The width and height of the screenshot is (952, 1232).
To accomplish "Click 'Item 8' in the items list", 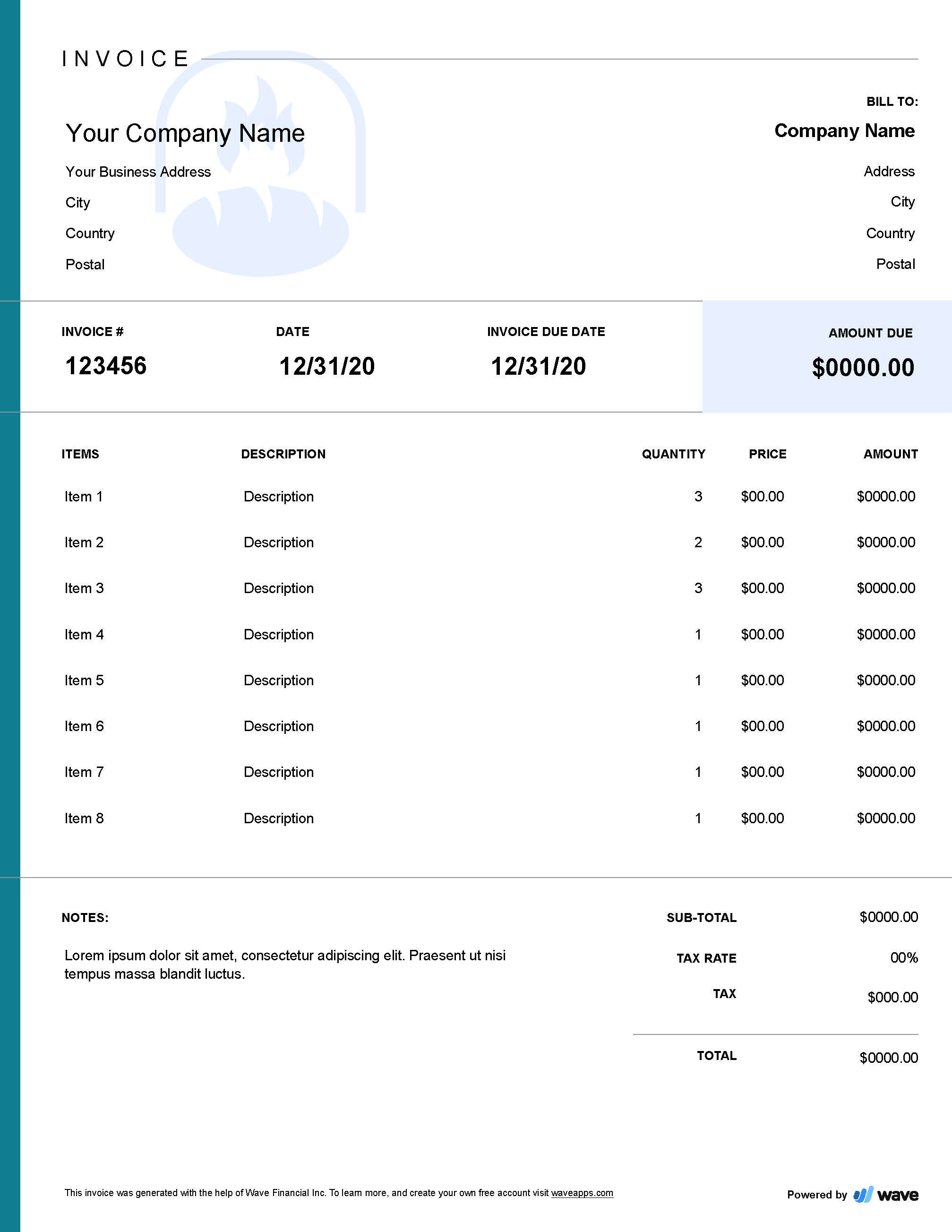I will pyautogui.click(x=84, y=818).
